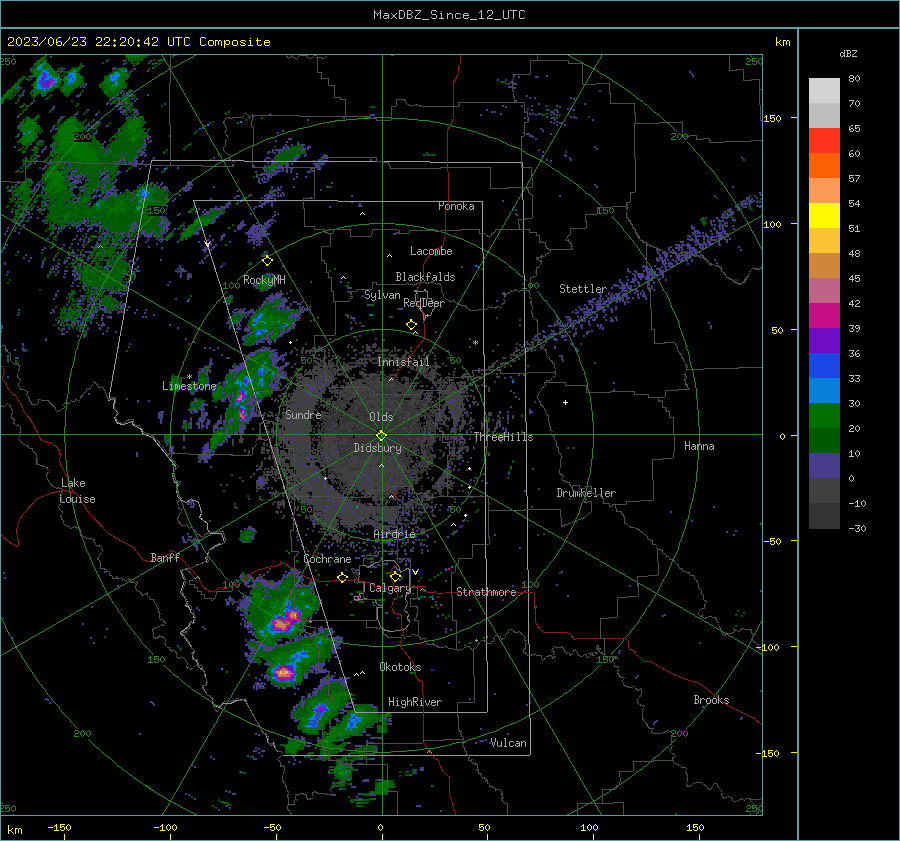The height and width of the screenshot is (841, 900).
Task: Click the Blackfalds city label
Action: pyautogui.click(x=425, y=277)
